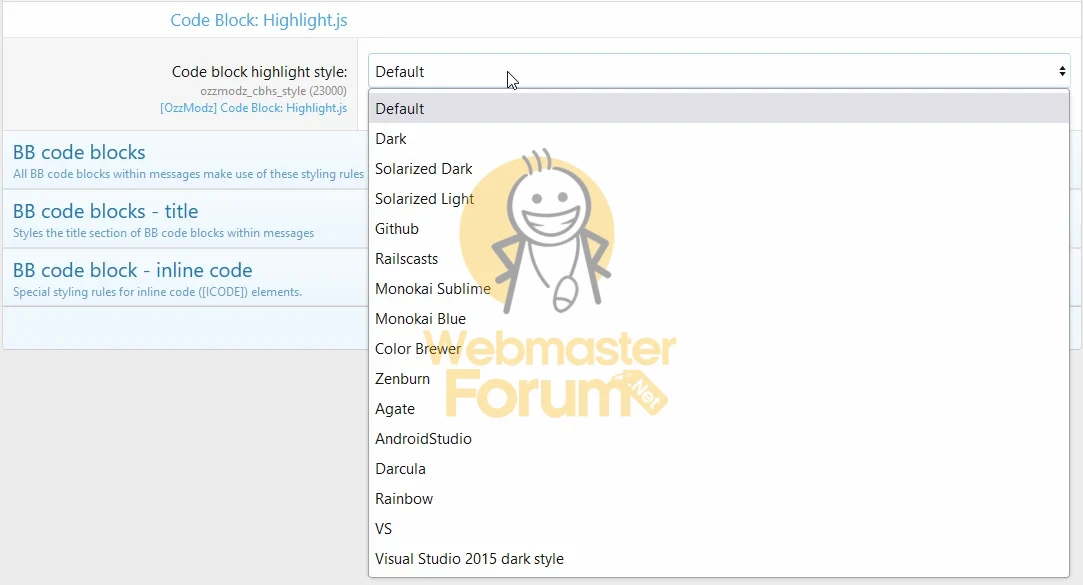Choose Agate from the style list
This screenshot has height=585, width=1083.
(719, 409)
